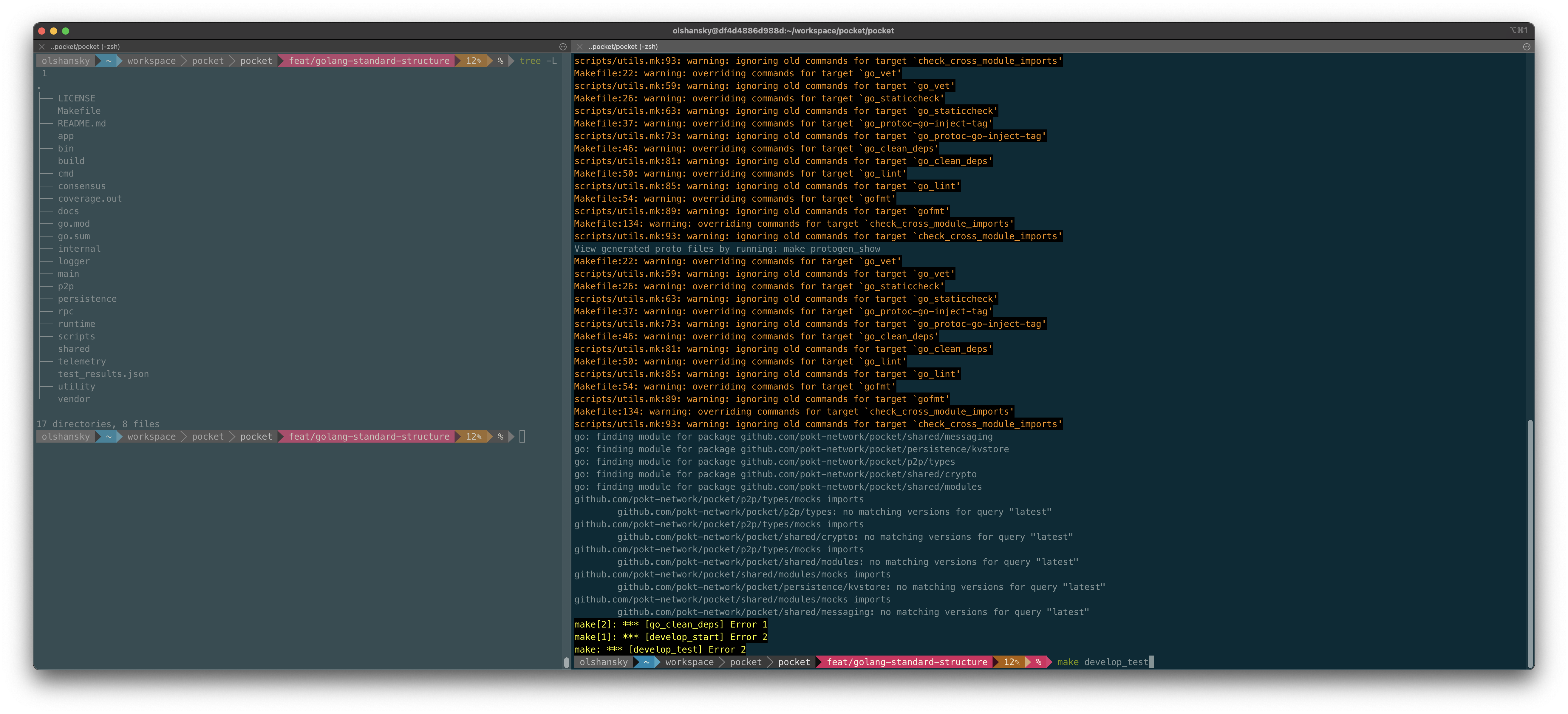Click the ⌥⌘1 window shortcut indicator
1568x714 pixels.
pos(1518,30)
